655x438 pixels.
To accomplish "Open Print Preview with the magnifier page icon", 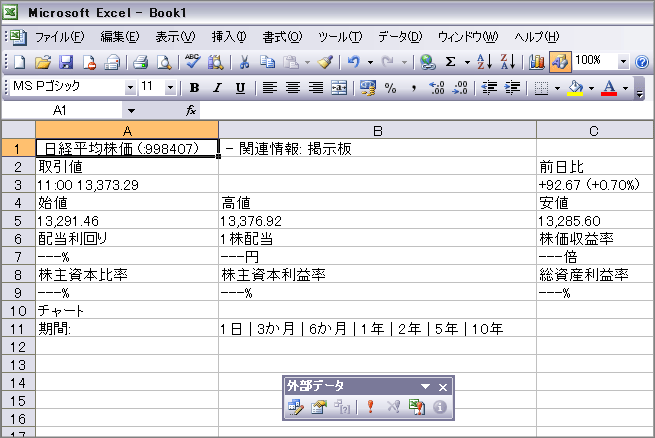I will click(x=164, y=63).
